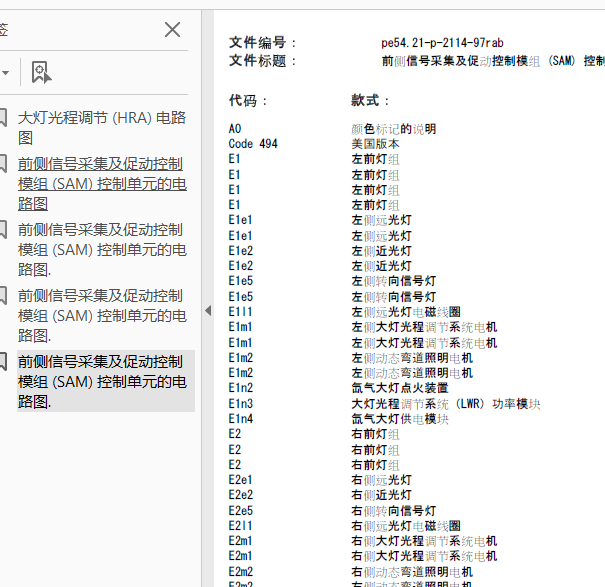Click code E2l1
The width and height of the screenshot is (605, 587).
click(240, 526)
